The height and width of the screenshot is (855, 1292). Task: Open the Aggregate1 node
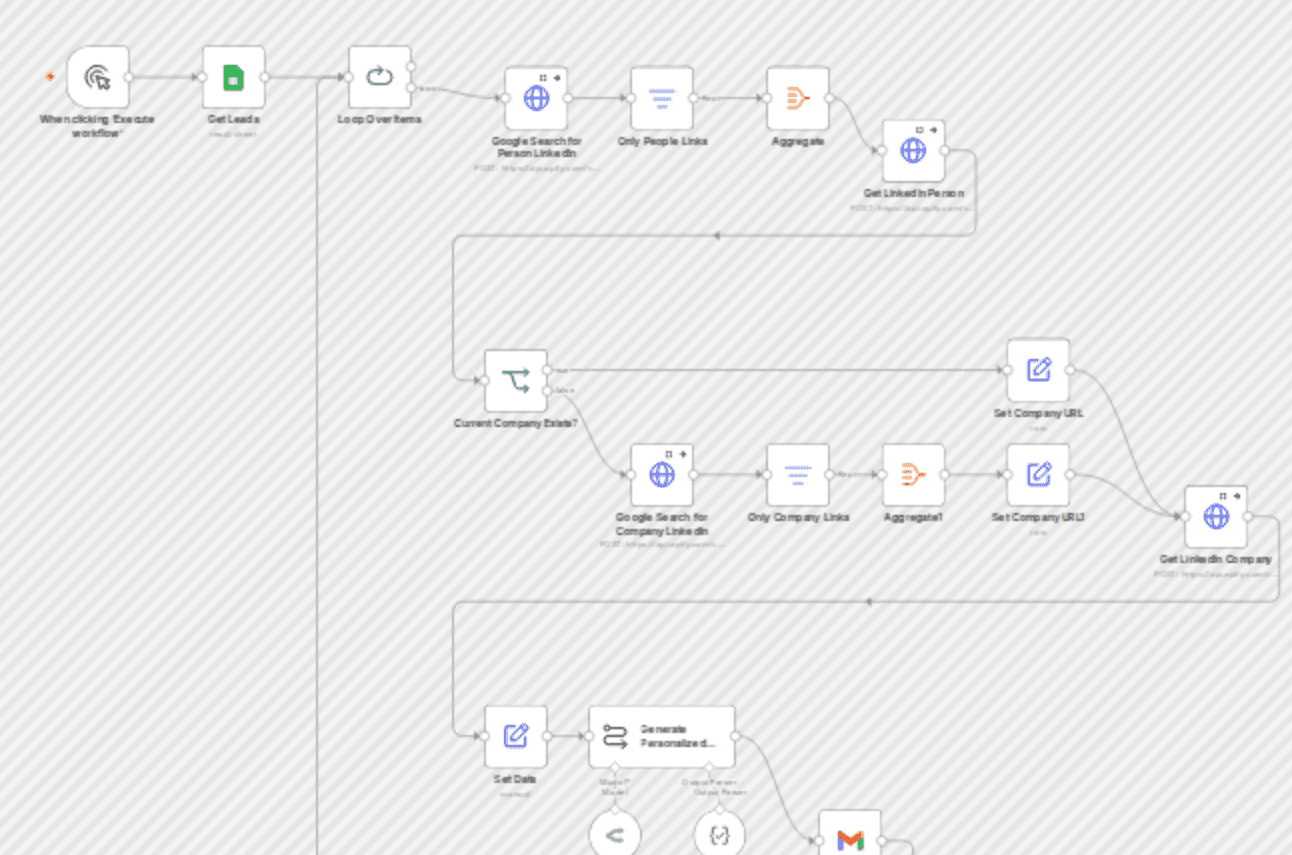tap(914, 475)
